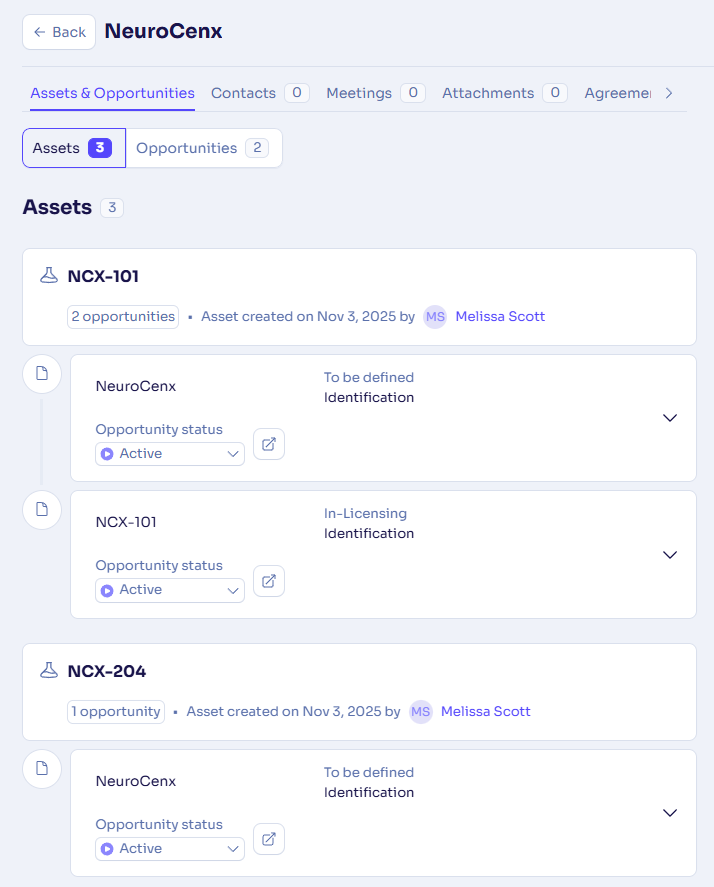Image resolution: width=714 pixels, height=887 pixels.
Task: Switch to the Opportunities toggle view
Action: click(x=203, y=148)
